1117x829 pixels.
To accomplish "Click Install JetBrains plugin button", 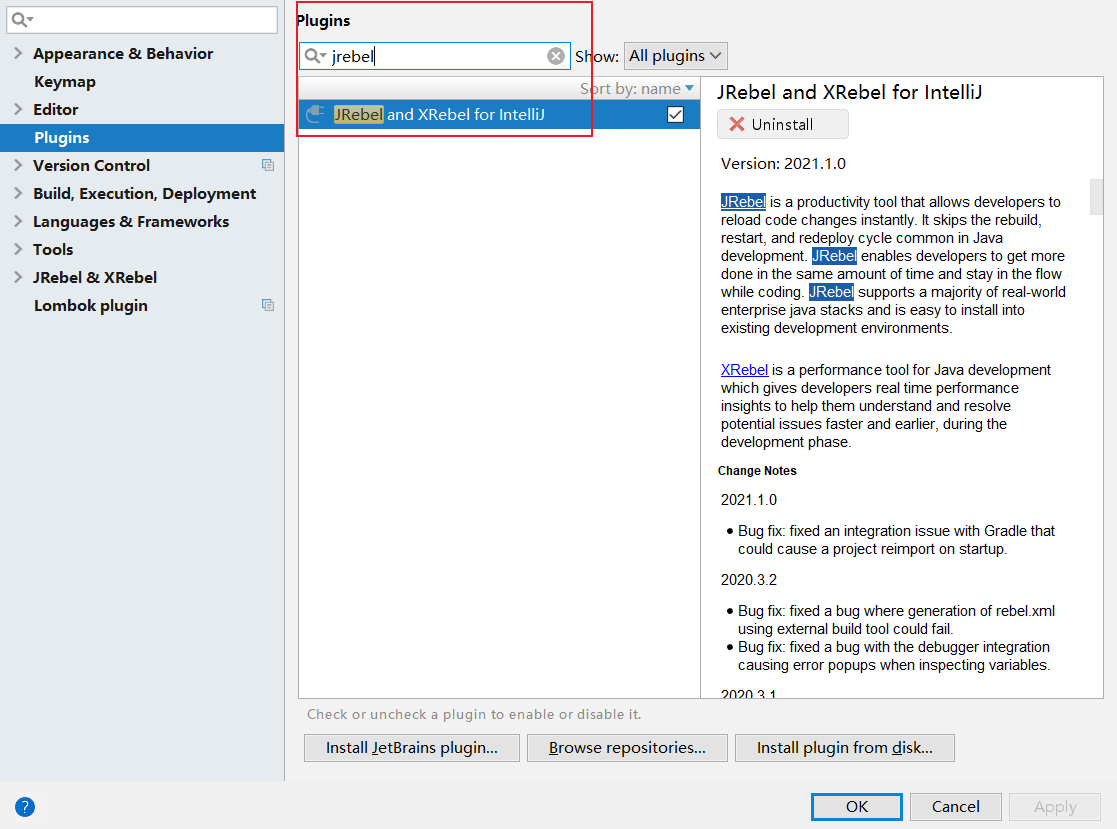I will click(x=412, y=748).
